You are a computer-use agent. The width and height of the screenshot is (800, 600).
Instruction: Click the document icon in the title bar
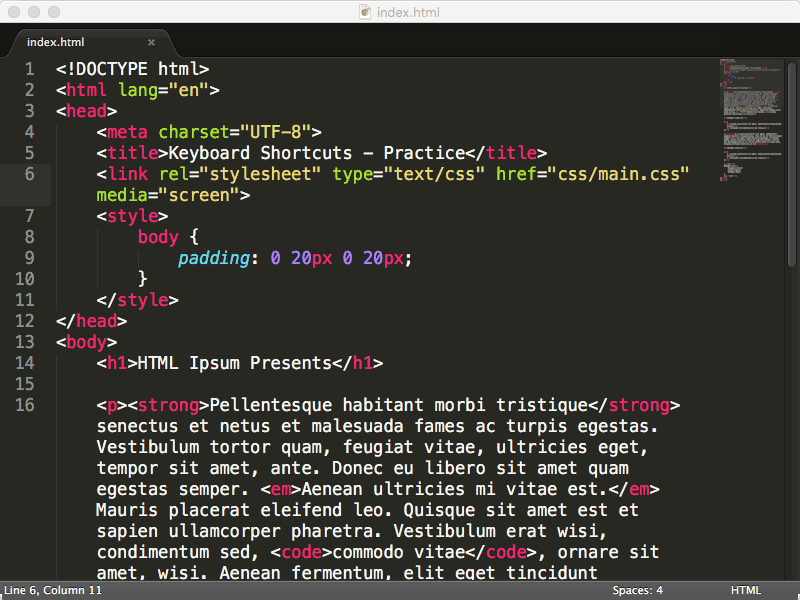[x=365, y=12]
